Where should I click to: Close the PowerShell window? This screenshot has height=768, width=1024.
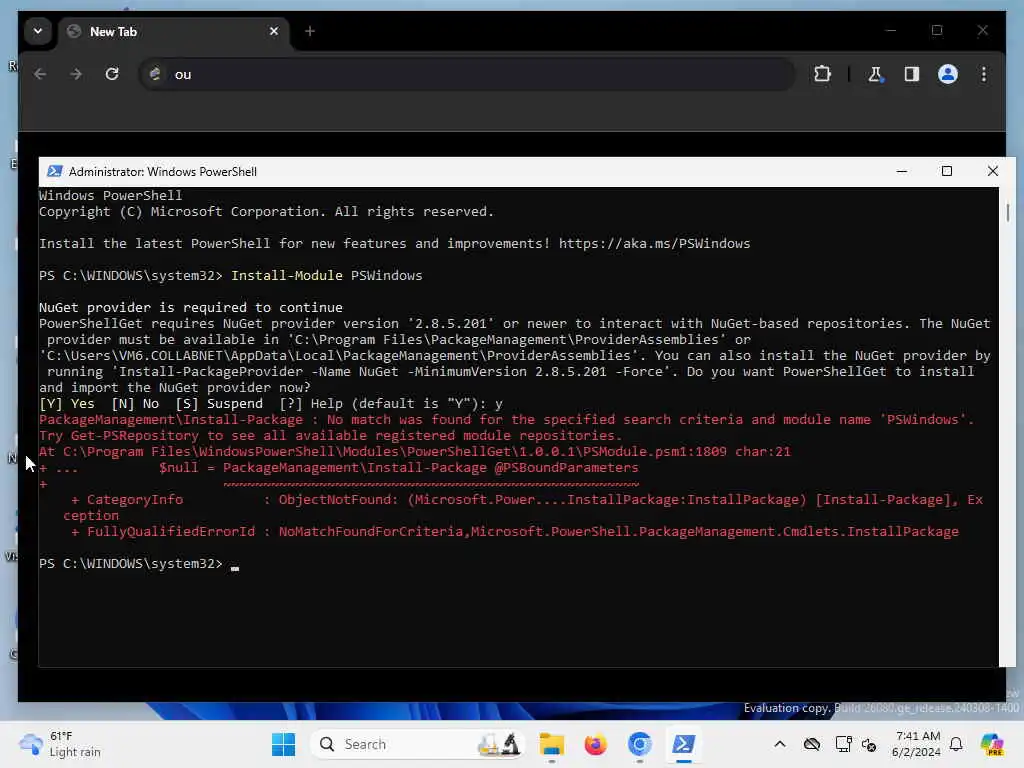point(993,172)
